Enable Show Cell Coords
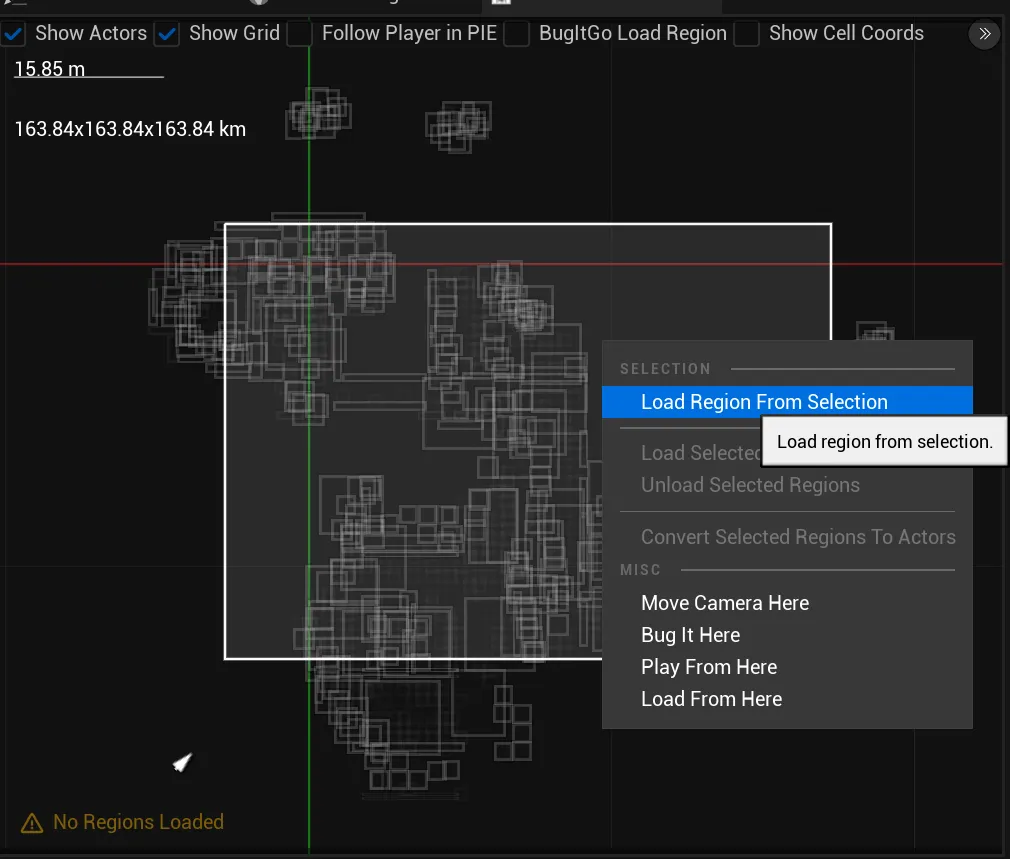Screen dimensions: 1010x859 point(746,33)
